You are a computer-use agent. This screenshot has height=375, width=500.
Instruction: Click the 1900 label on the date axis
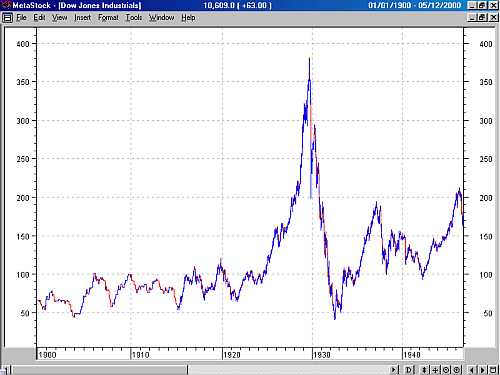(47, 355)
